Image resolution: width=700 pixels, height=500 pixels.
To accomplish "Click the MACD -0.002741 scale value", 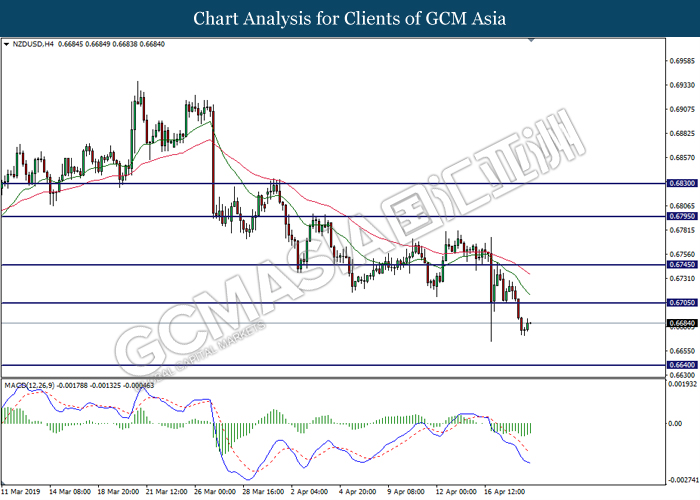I will point(682,480).
